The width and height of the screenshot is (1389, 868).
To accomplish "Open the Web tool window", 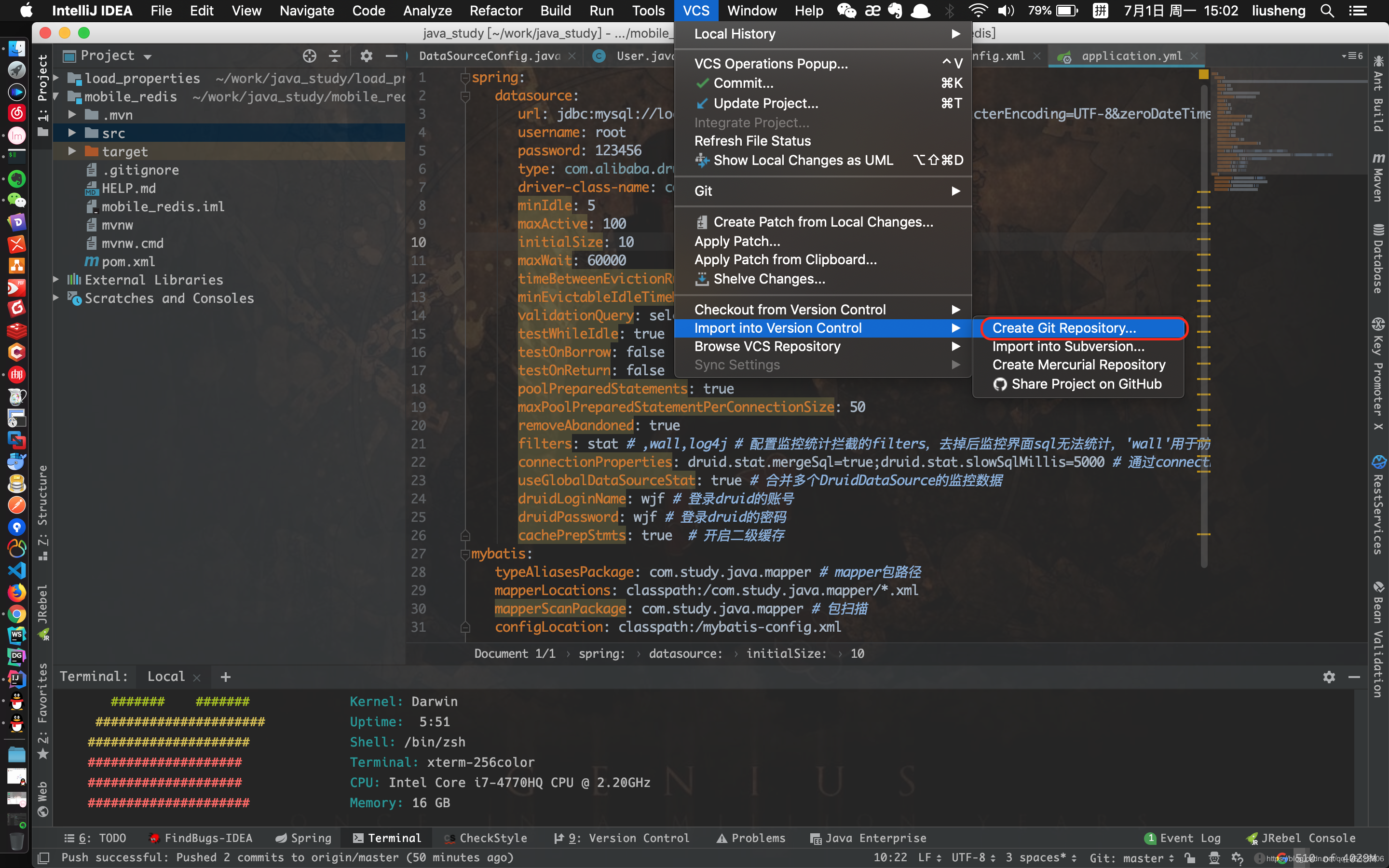I will pyautogui.click(x=42, y=799).
